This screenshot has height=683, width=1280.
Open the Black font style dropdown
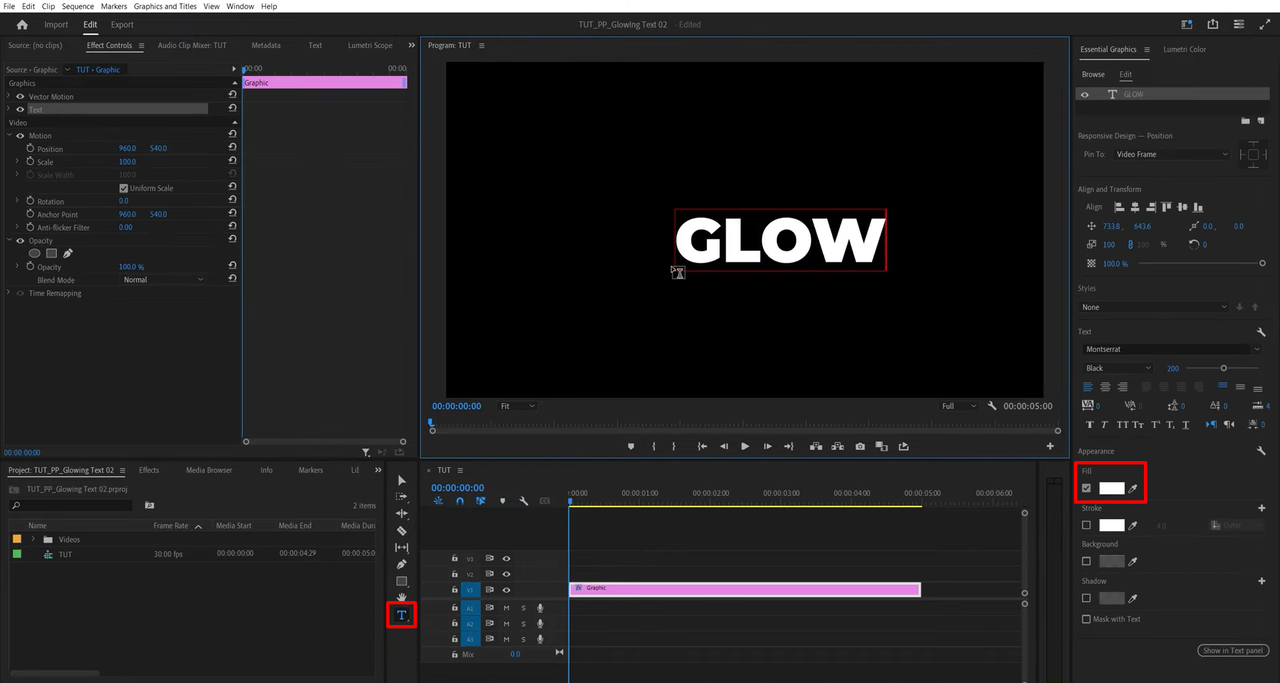pyautogui.click(x=1118, y=368)
